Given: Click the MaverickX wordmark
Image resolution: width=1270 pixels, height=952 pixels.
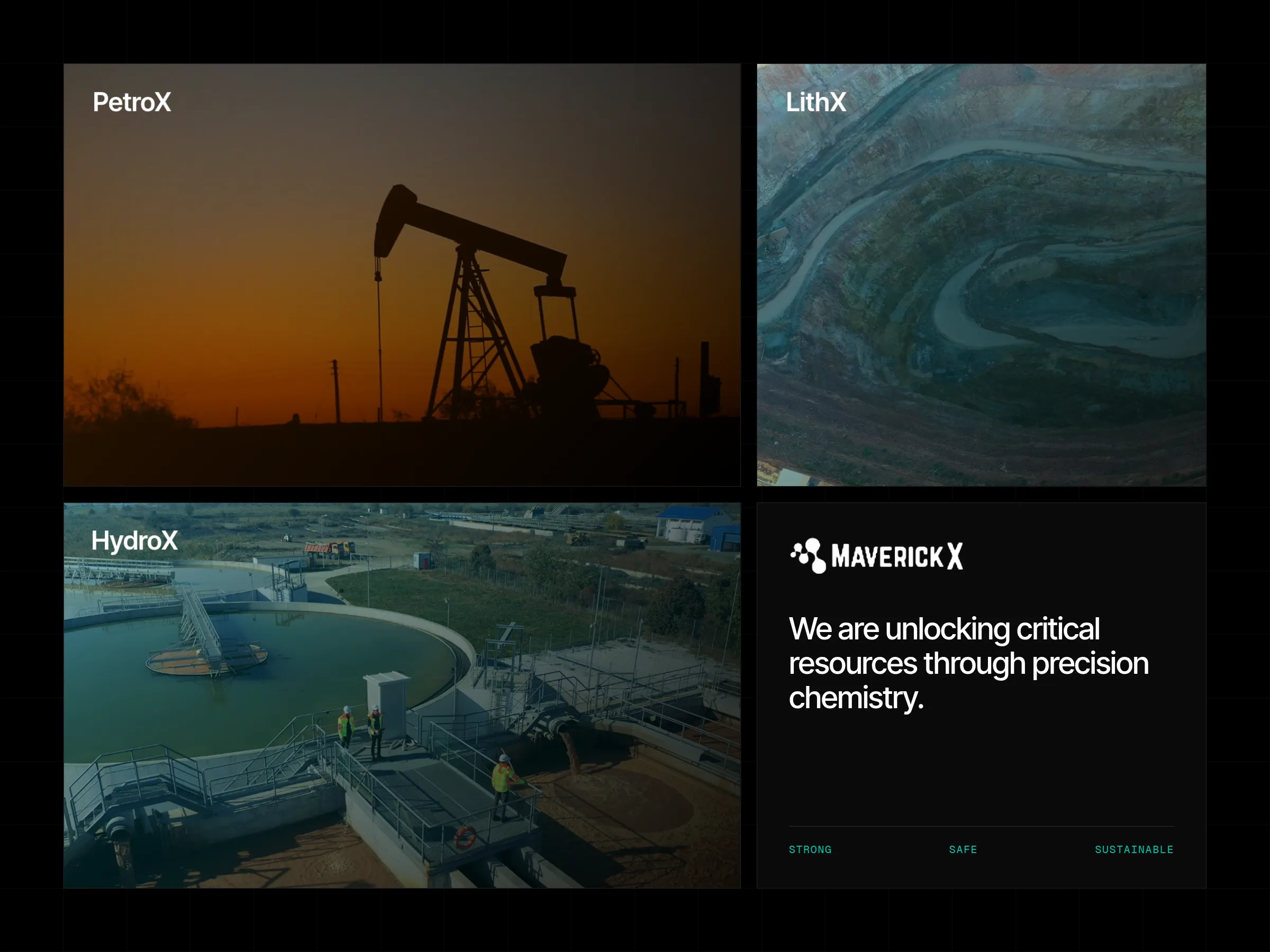Looking at the screenshot, I should [897, 556].
